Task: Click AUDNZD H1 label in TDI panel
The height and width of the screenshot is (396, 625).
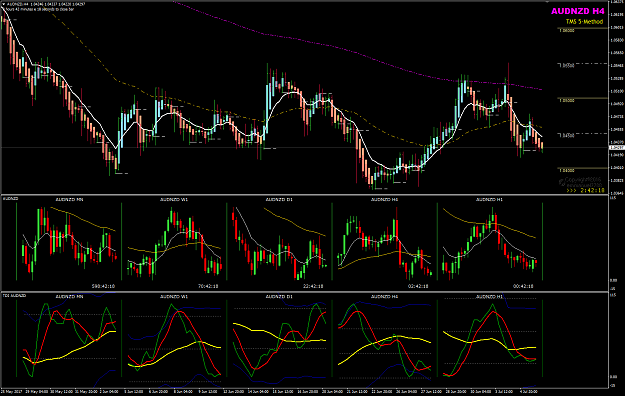Action: [x=489, y=297]
